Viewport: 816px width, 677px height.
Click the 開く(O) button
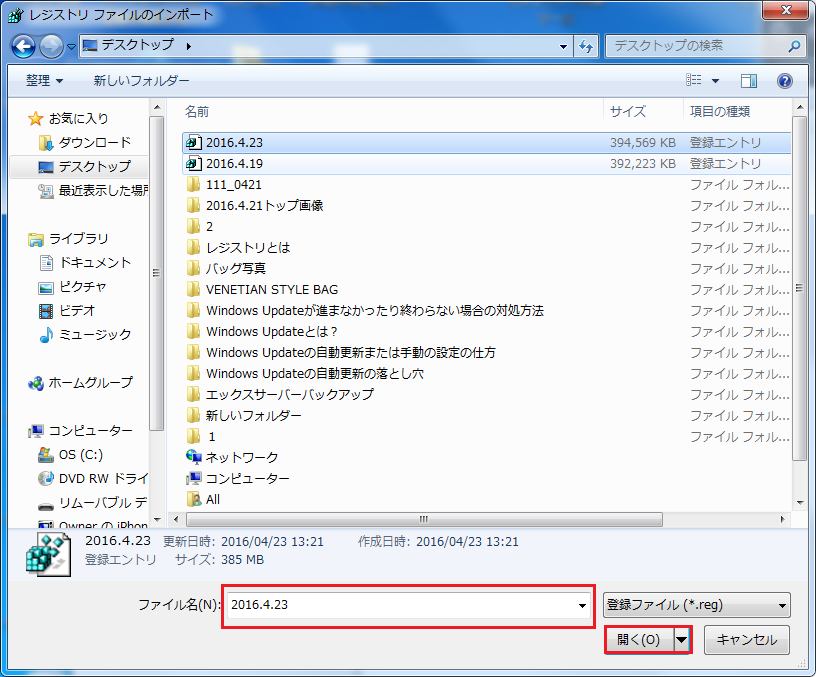(639, 640)
